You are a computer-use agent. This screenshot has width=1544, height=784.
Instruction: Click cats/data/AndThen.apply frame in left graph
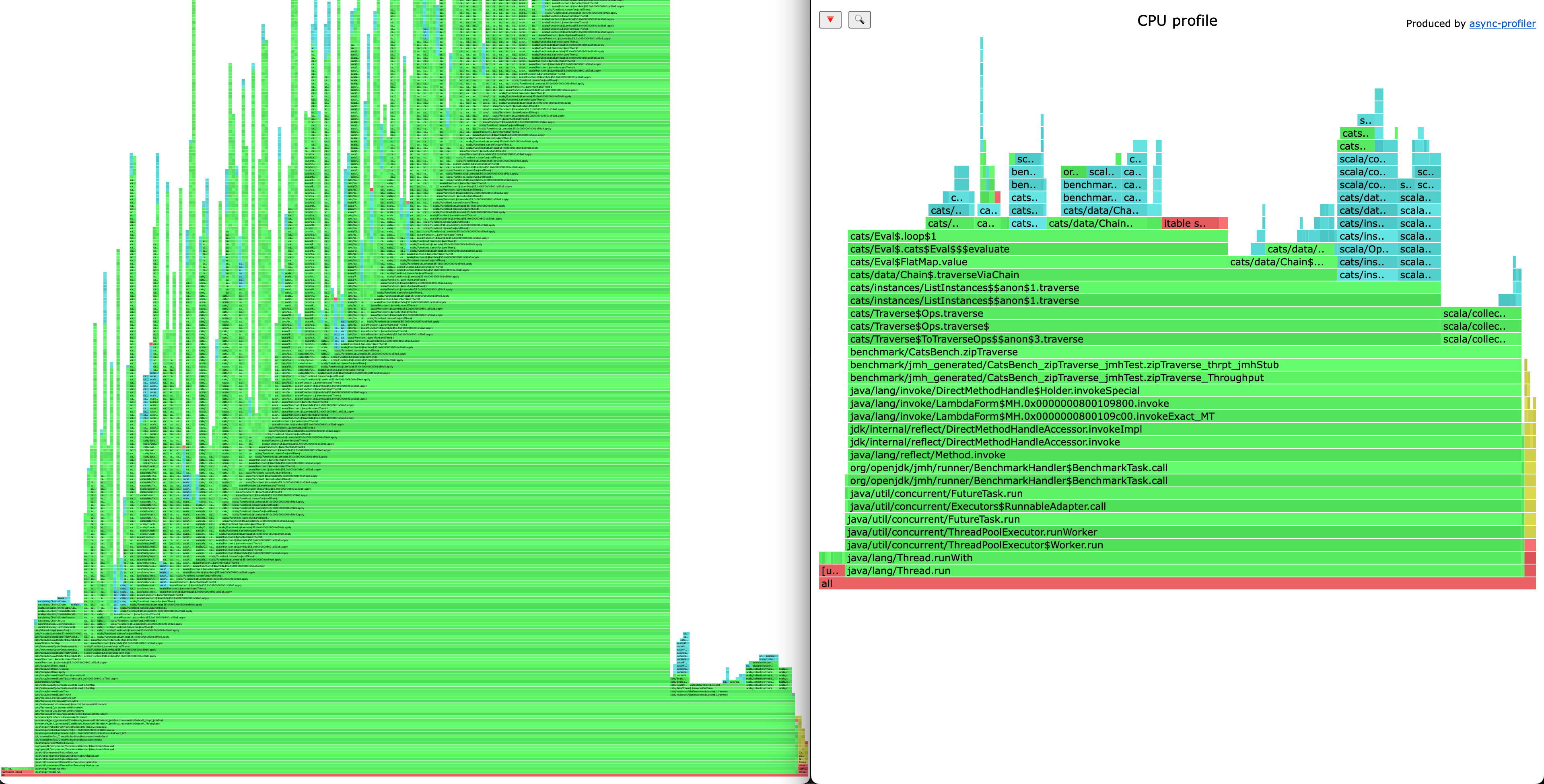click(352, 672)
